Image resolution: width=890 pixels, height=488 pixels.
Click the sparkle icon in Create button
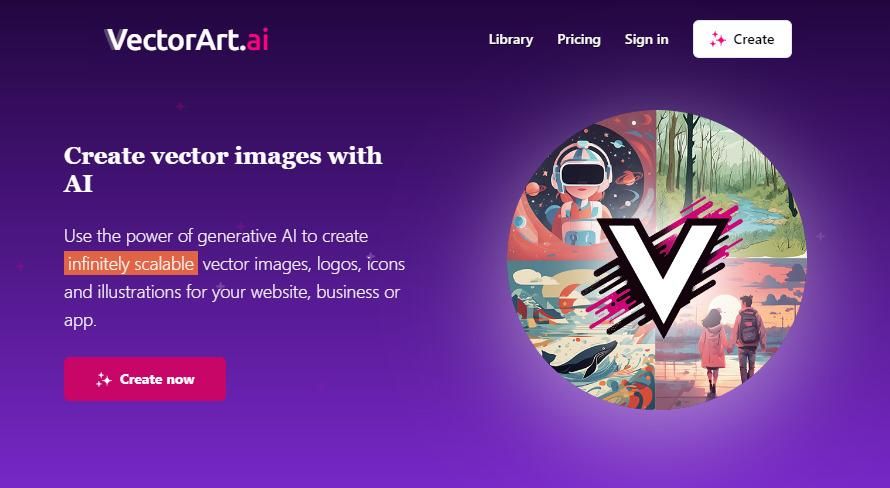point(717,39)
